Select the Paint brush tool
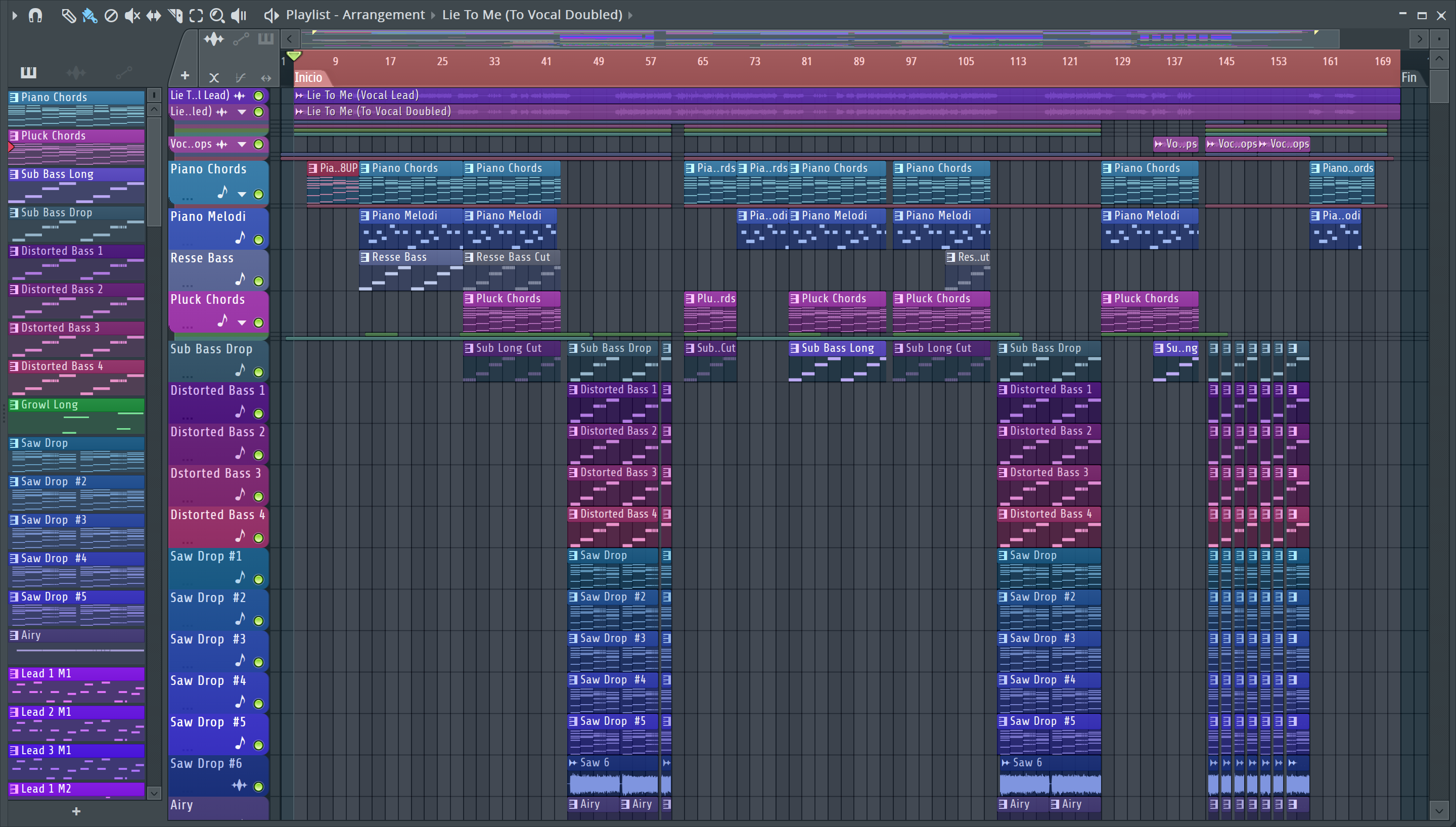Viewport: 1456px width, 827px height. pos(89,15)
